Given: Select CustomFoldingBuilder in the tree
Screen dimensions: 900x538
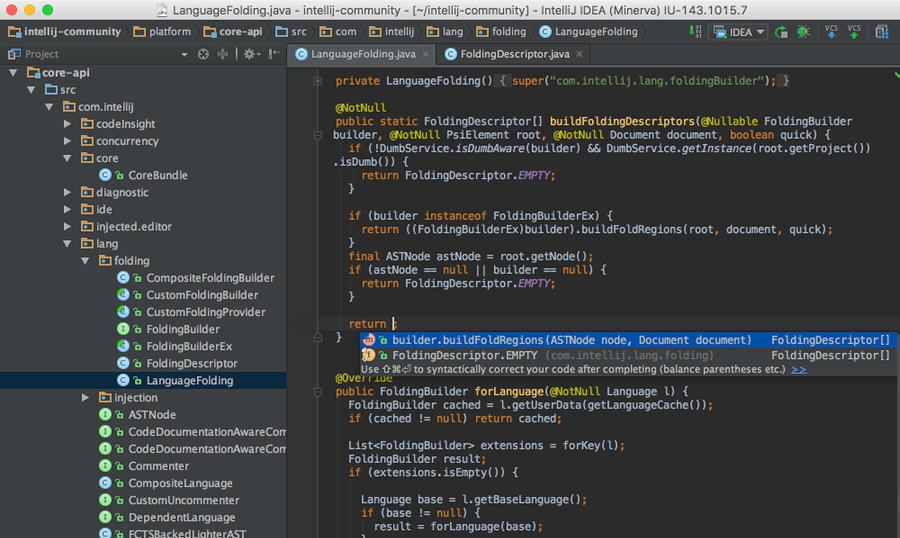Looking at the screenshot, I should [x=143, y=295].
